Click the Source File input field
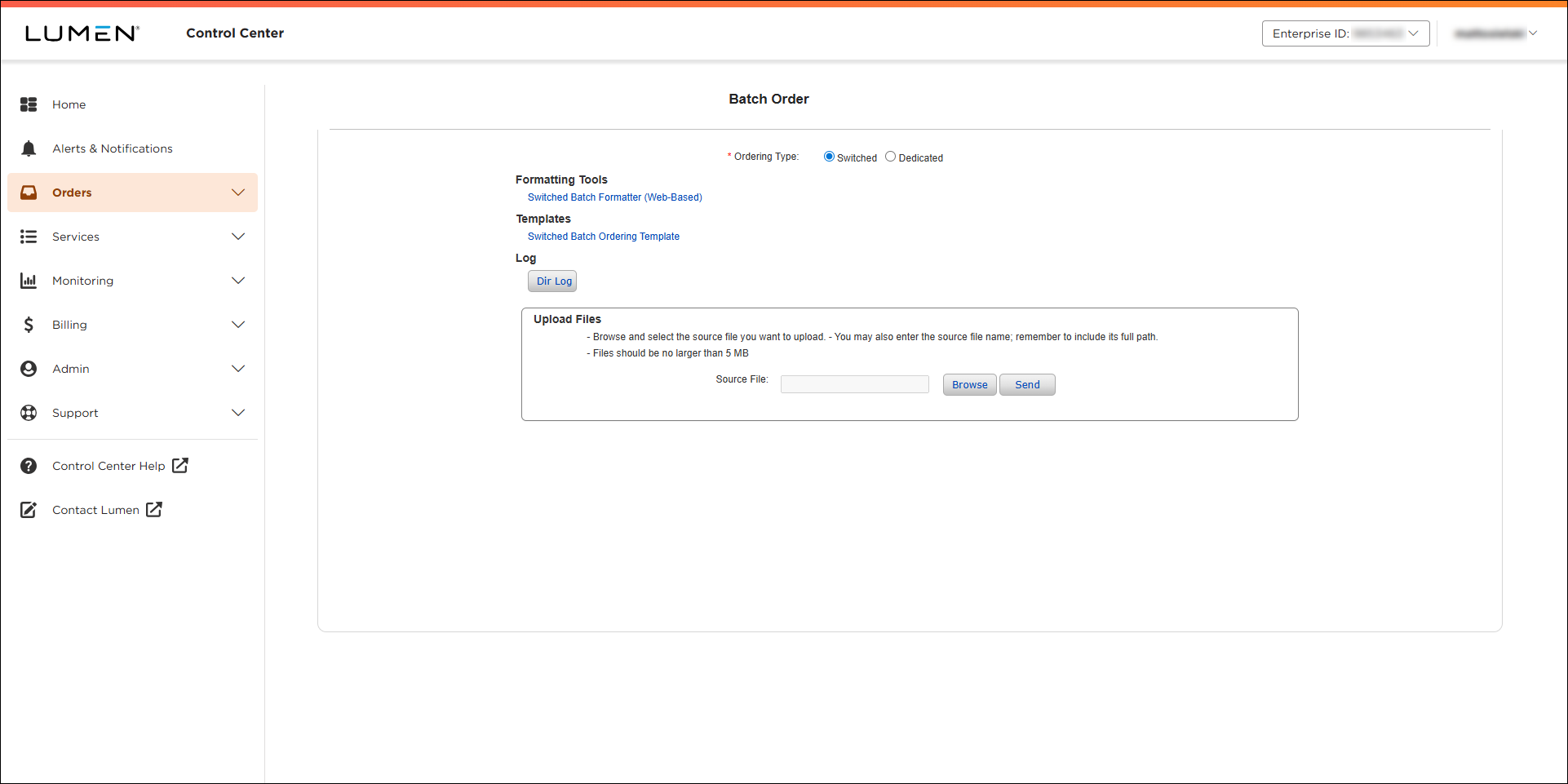The image size is (1568, 784). pyautogui.click(x=854, y=384)
